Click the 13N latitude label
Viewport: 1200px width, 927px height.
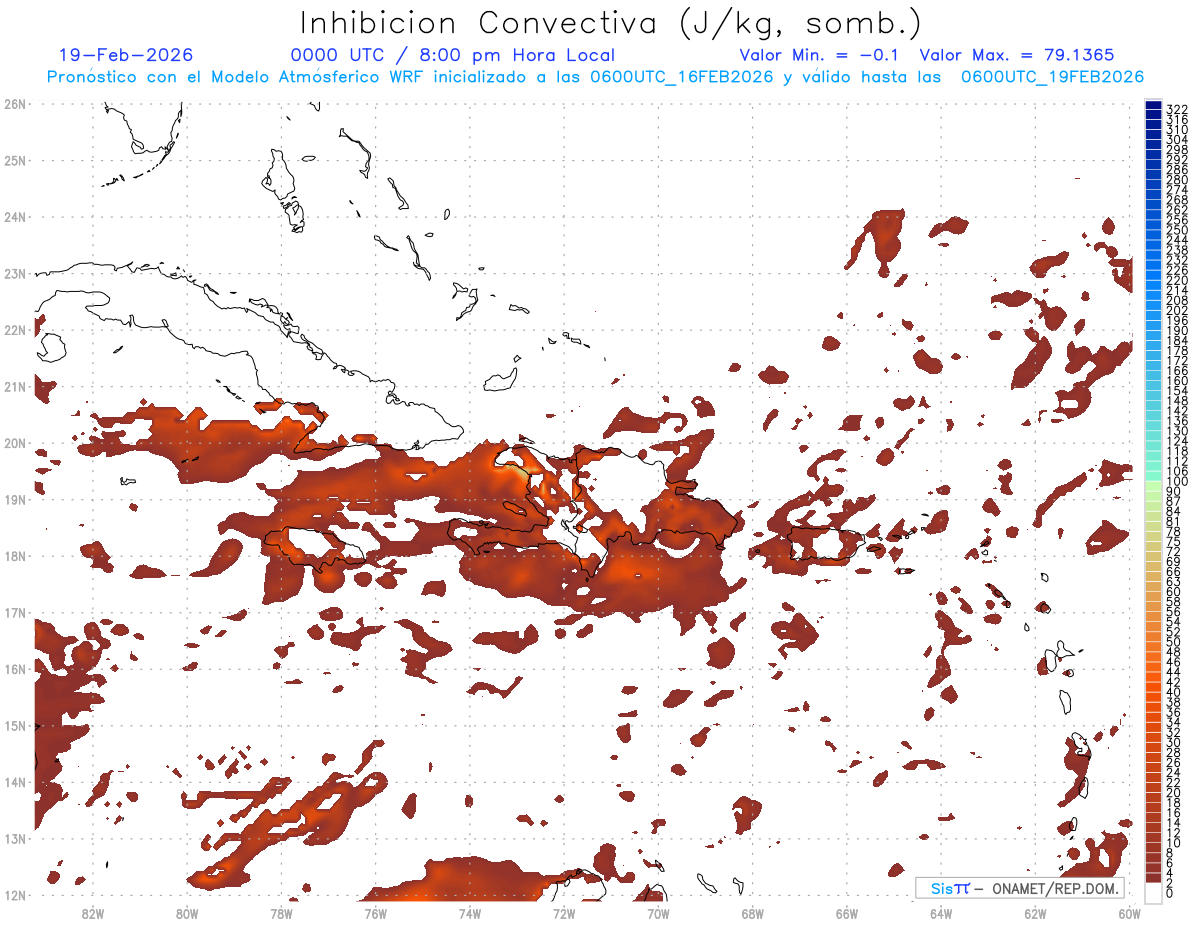pos(15,838)
